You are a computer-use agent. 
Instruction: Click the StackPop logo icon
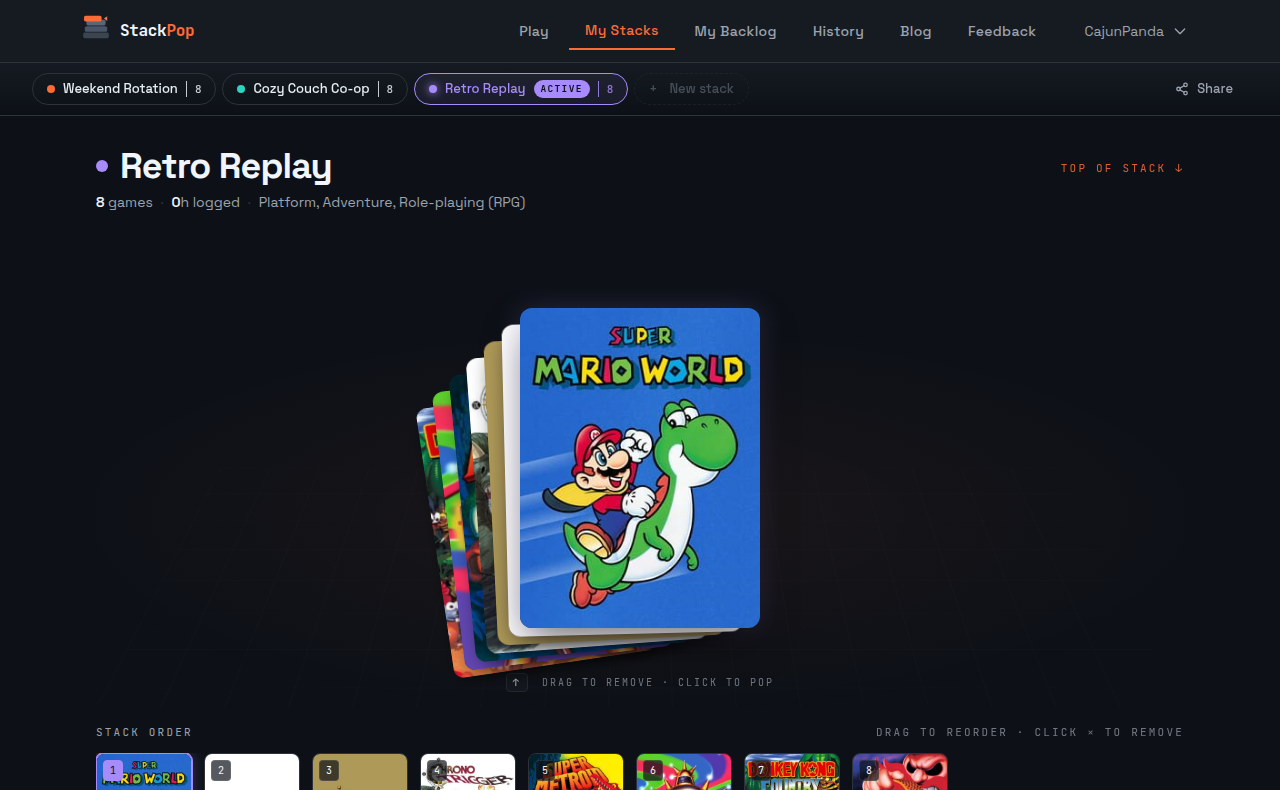point(96,28)
